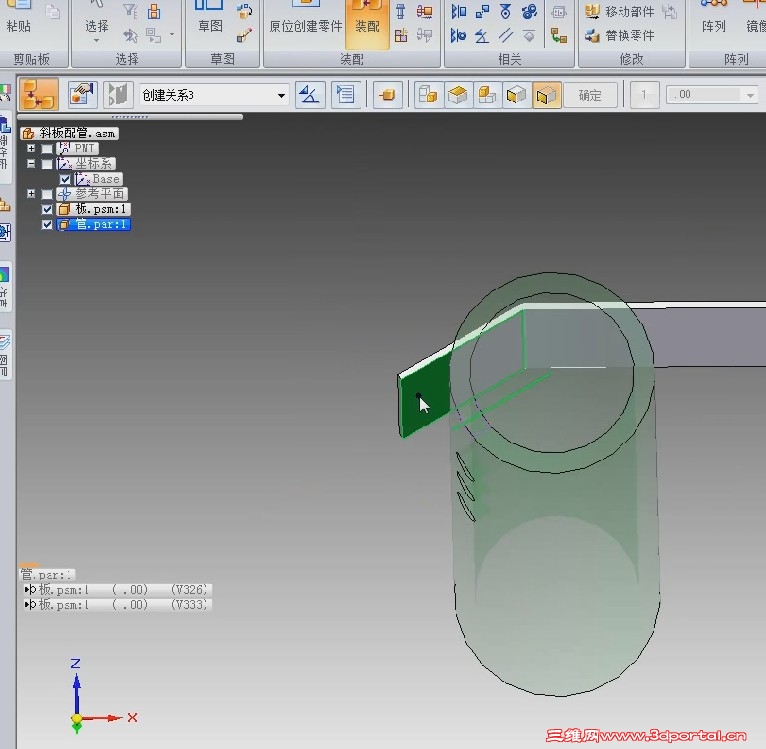Click the options hand icon on command bar
Image resolution: width=766 pixels, height=749 pixels.
click(x=82, y=94)
